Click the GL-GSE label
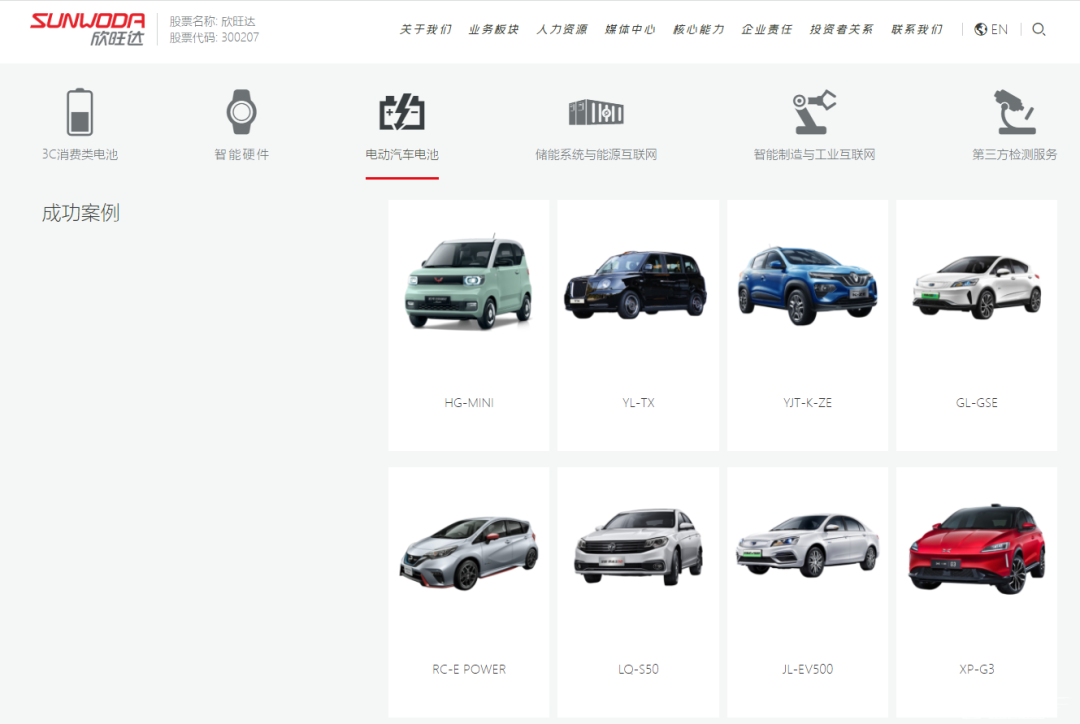The image size is (1080, 724). pos(977,403)
